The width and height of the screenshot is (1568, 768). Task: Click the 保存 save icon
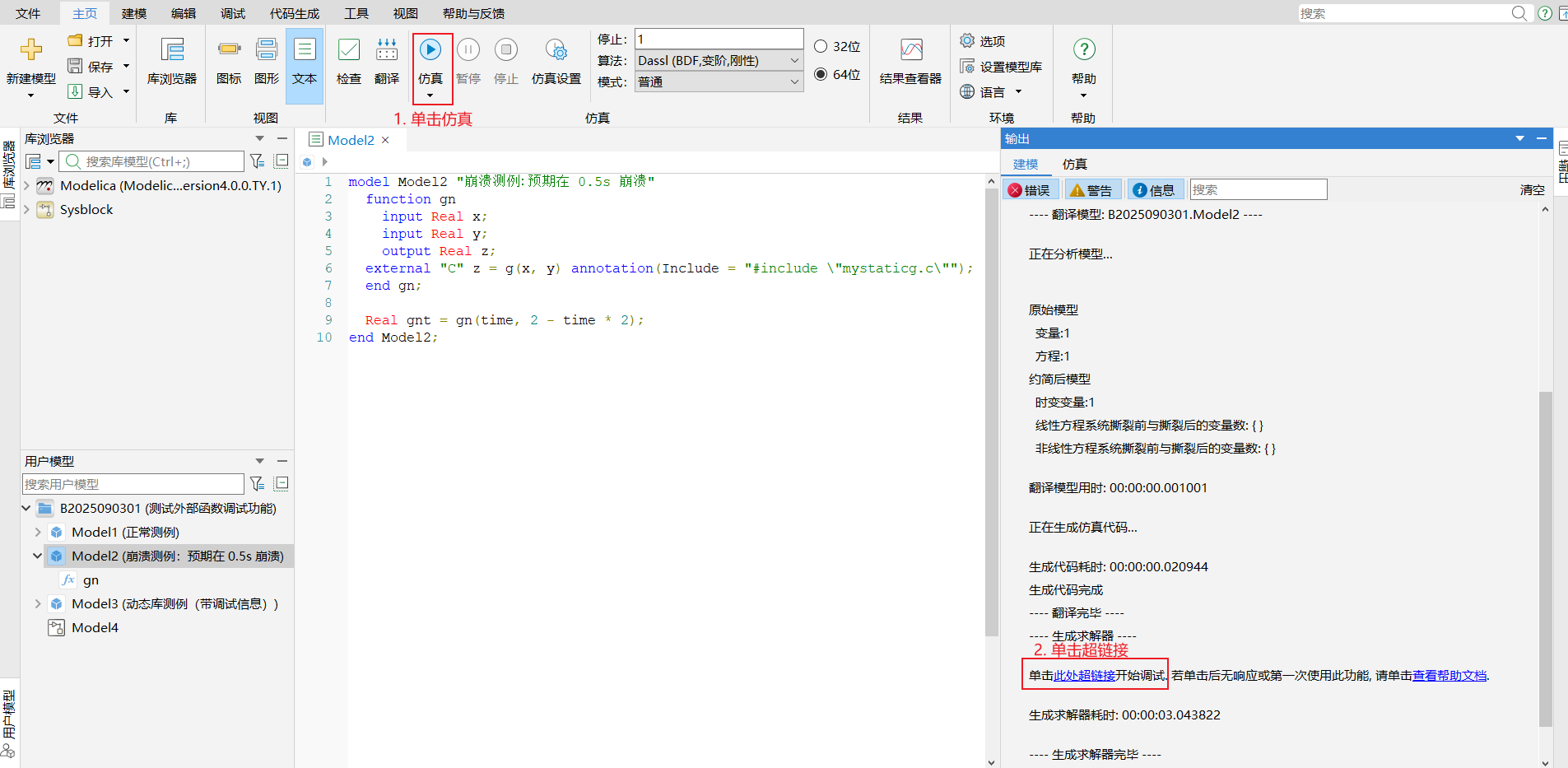click(75, 66)
